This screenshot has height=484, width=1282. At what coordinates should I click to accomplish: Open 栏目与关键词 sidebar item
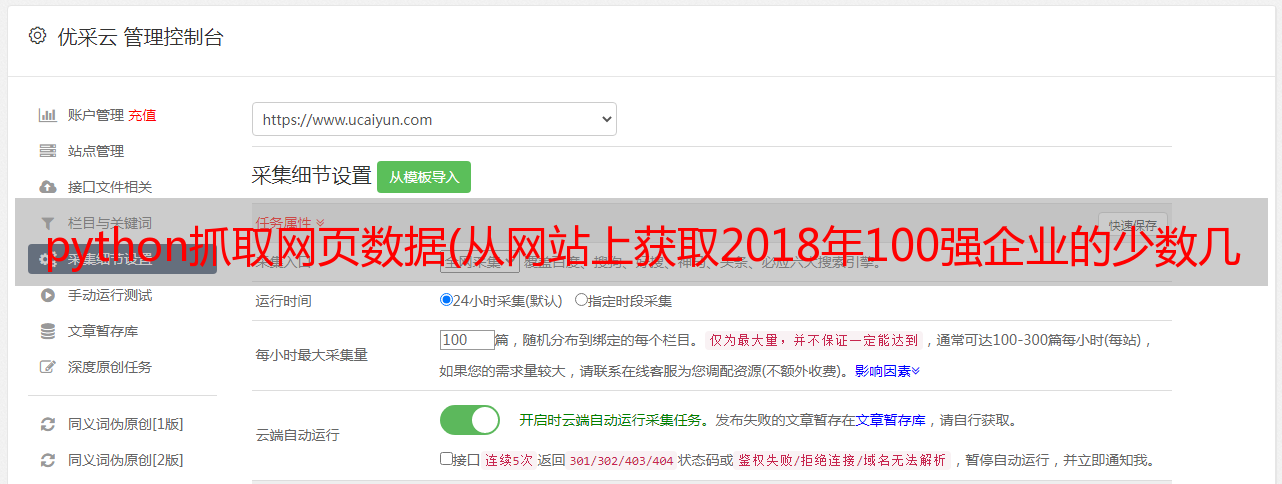[x=110, y=223]
